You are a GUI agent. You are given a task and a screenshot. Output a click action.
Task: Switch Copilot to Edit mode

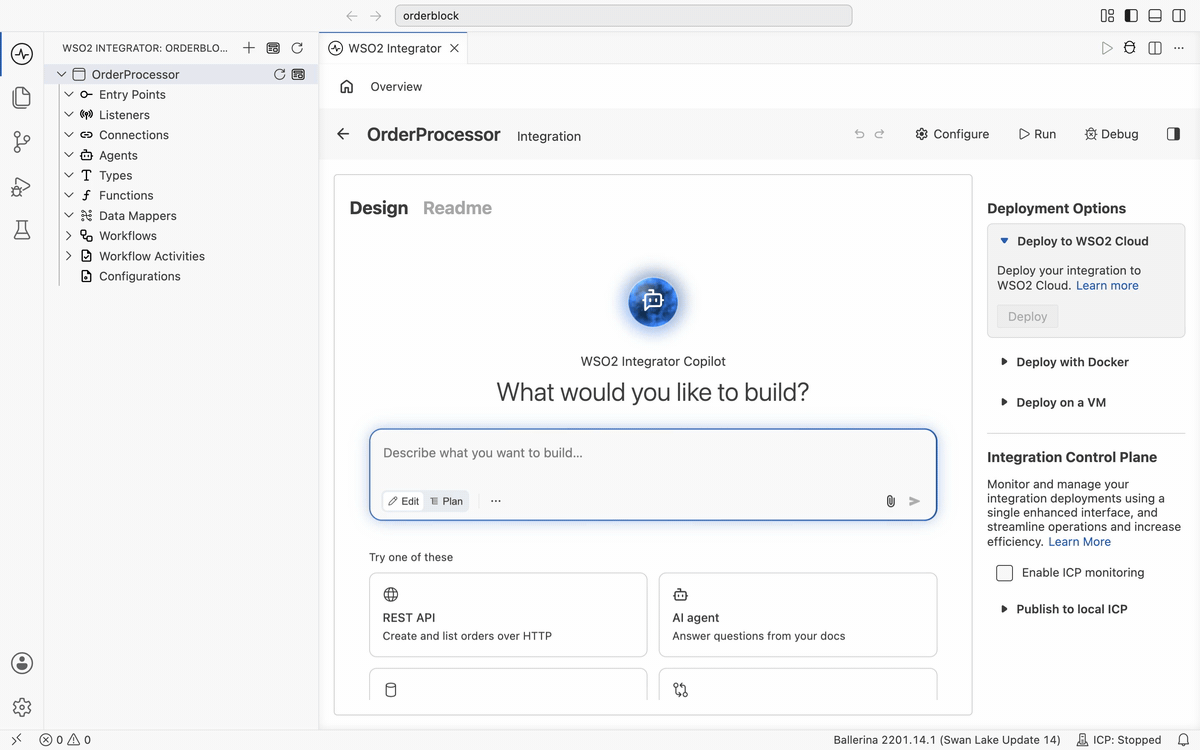404,501
